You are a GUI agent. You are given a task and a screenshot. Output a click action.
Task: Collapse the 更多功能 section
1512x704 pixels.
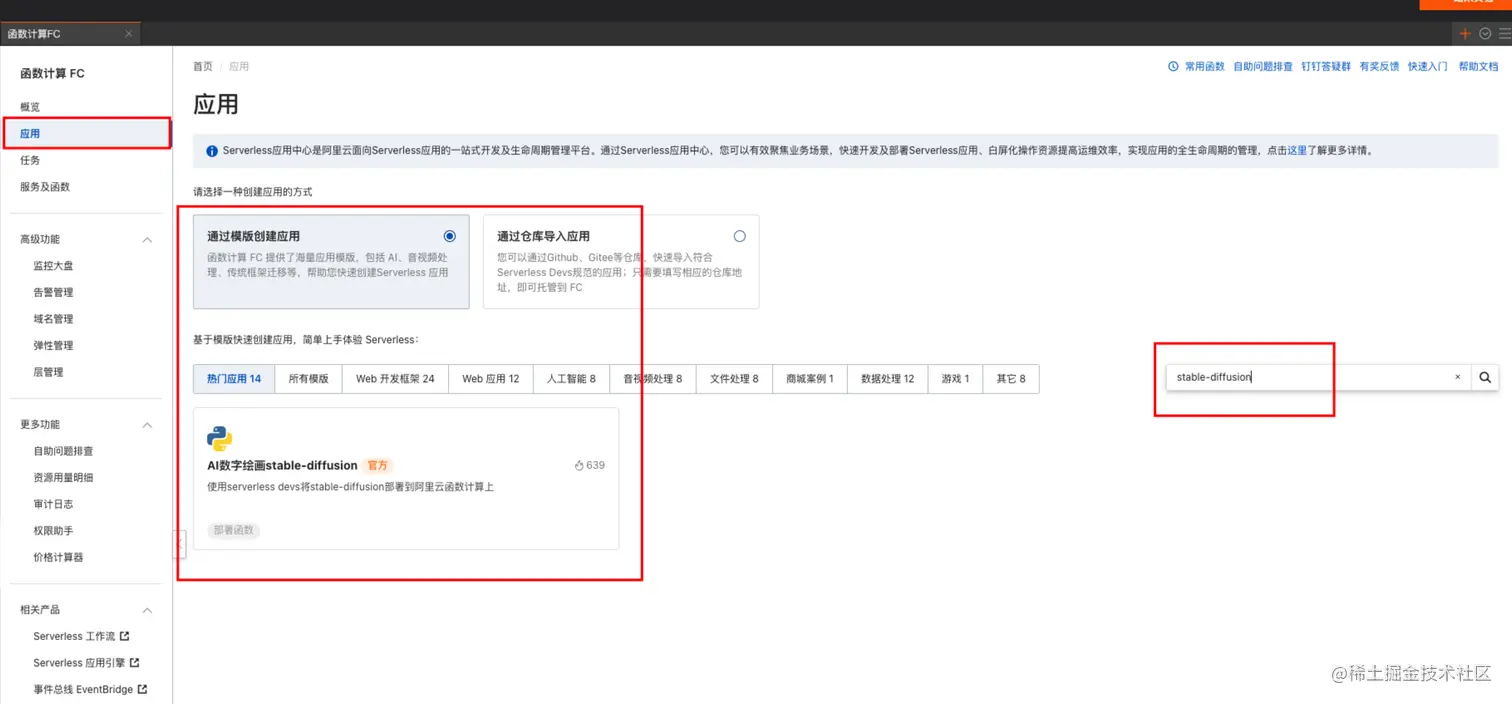pyautogui.click(x=147, y=425)
